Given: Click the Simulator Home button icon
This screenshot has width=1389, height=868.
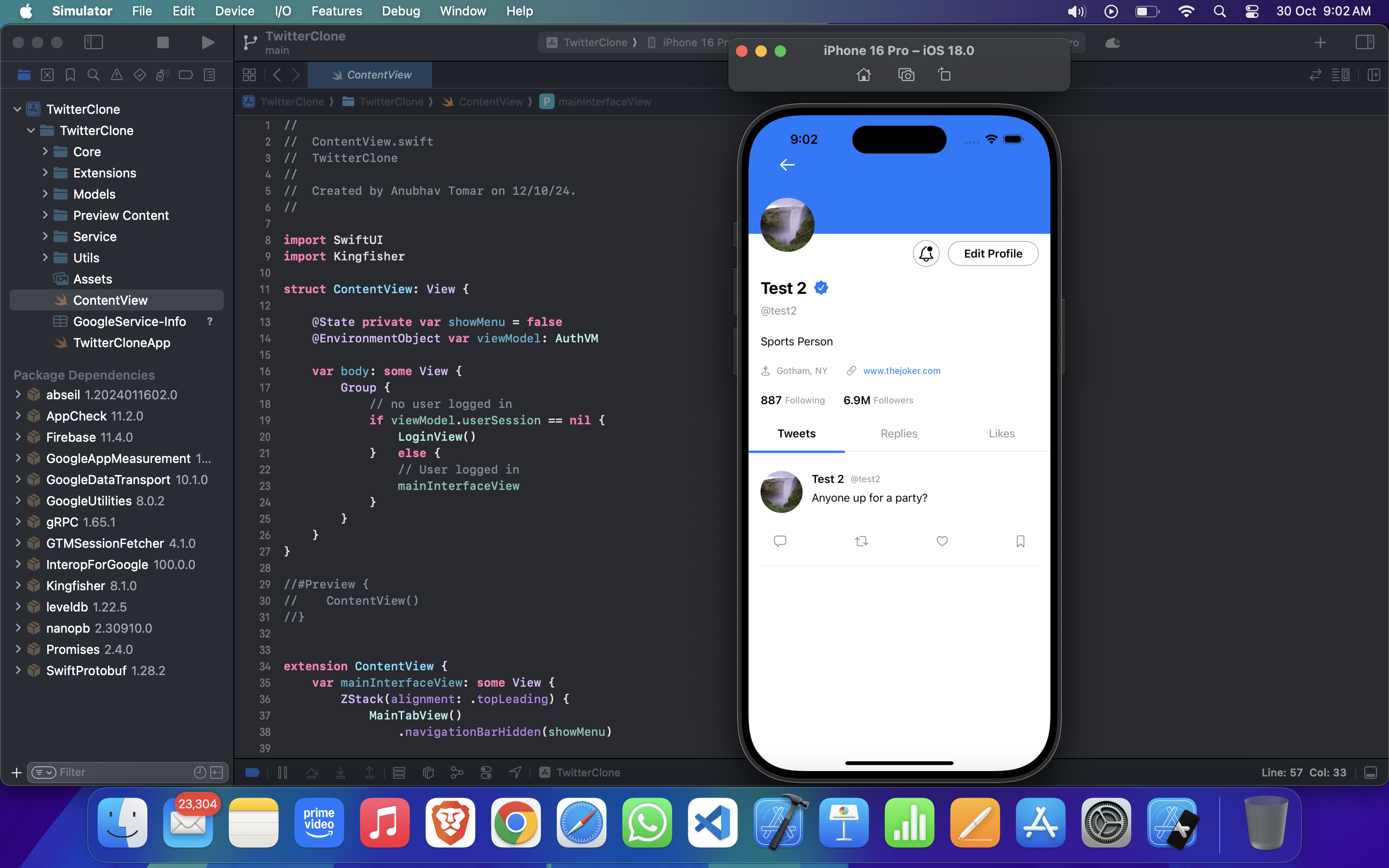Looking at the screenshot, I should pos(863,75).
